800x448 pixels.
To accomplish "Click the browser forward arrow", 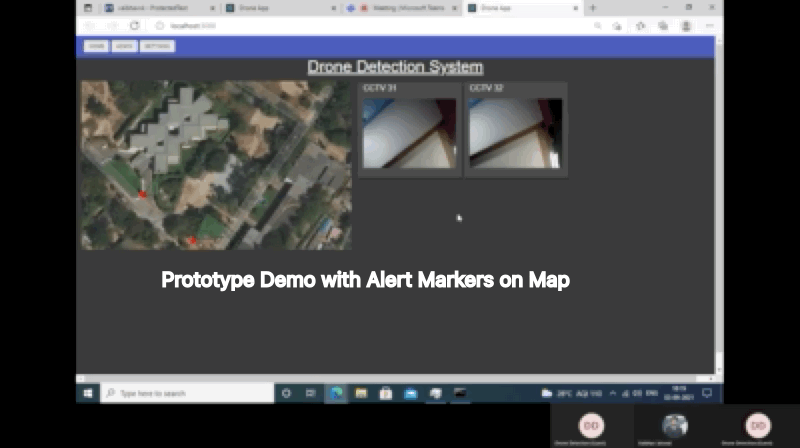I will tap(112, 26).
